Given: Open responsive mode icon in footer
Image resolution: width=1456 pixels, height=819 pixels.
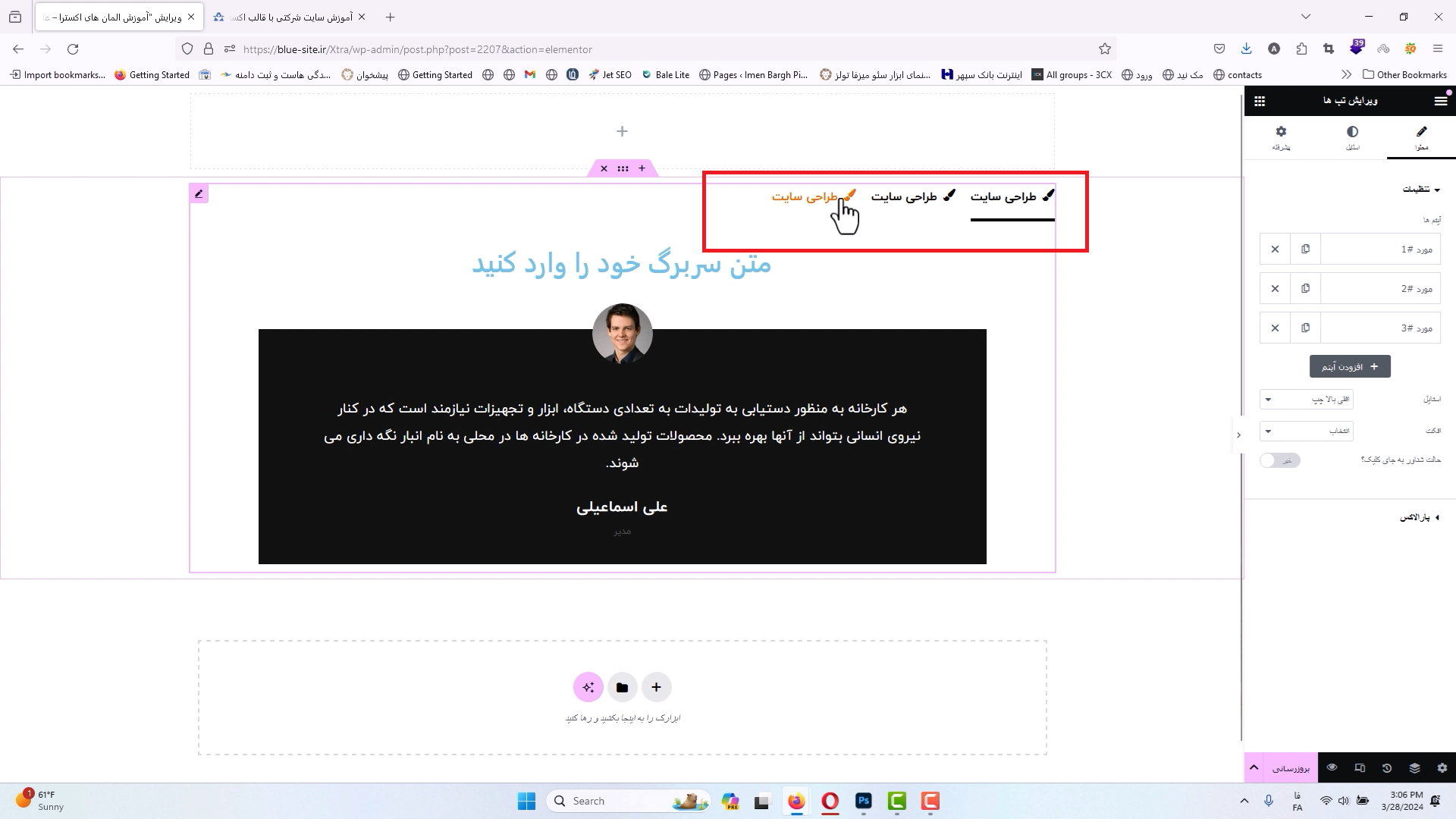Looking at the screenshot, I should (1360, 768).
